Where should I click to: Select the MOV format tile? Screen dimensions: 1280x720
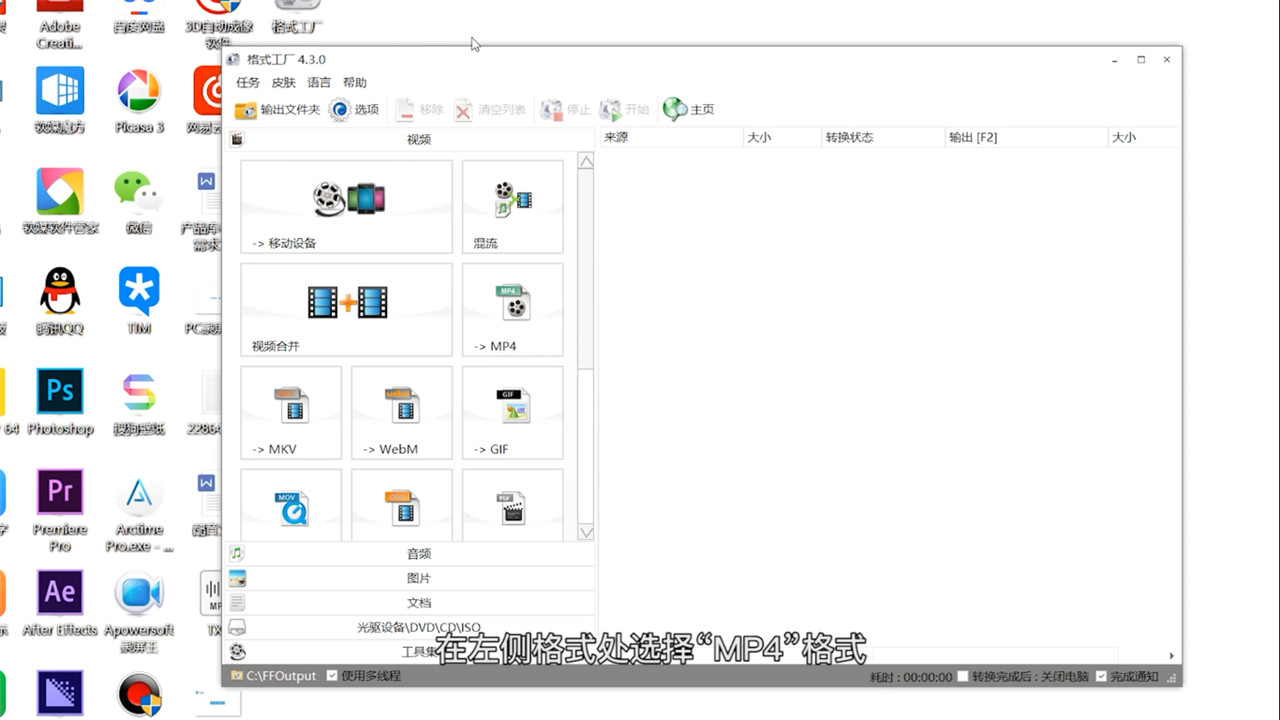291,505
